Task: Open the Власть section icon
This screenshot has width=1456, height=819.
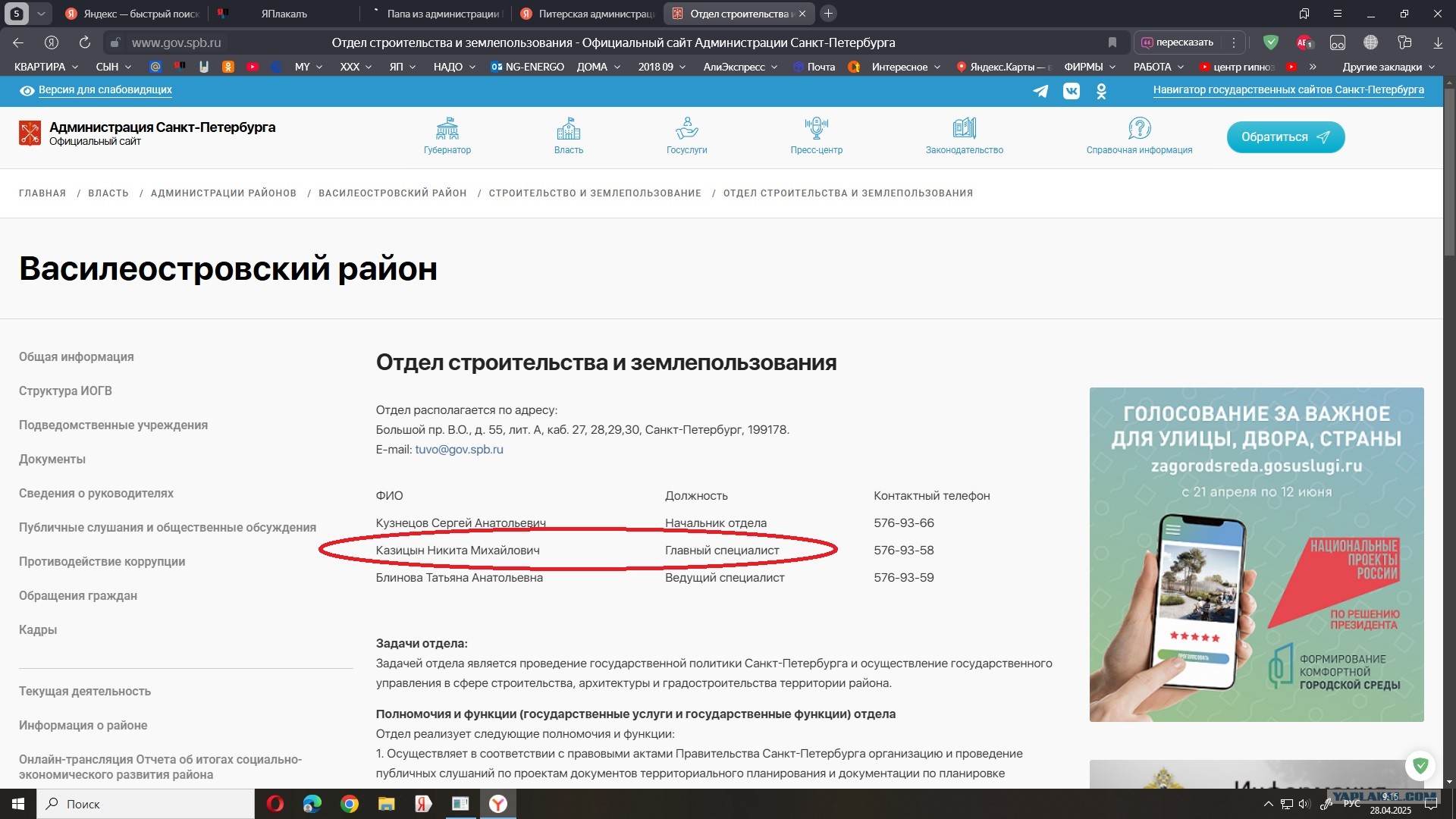Action: [569, 128]
